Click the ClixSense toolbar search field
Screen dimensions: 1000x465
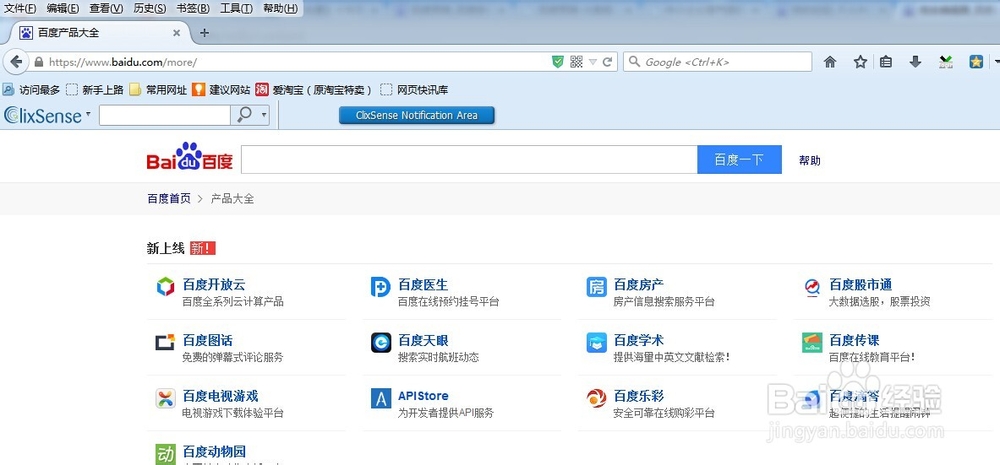pyautogui.click(x=165, y=115)
